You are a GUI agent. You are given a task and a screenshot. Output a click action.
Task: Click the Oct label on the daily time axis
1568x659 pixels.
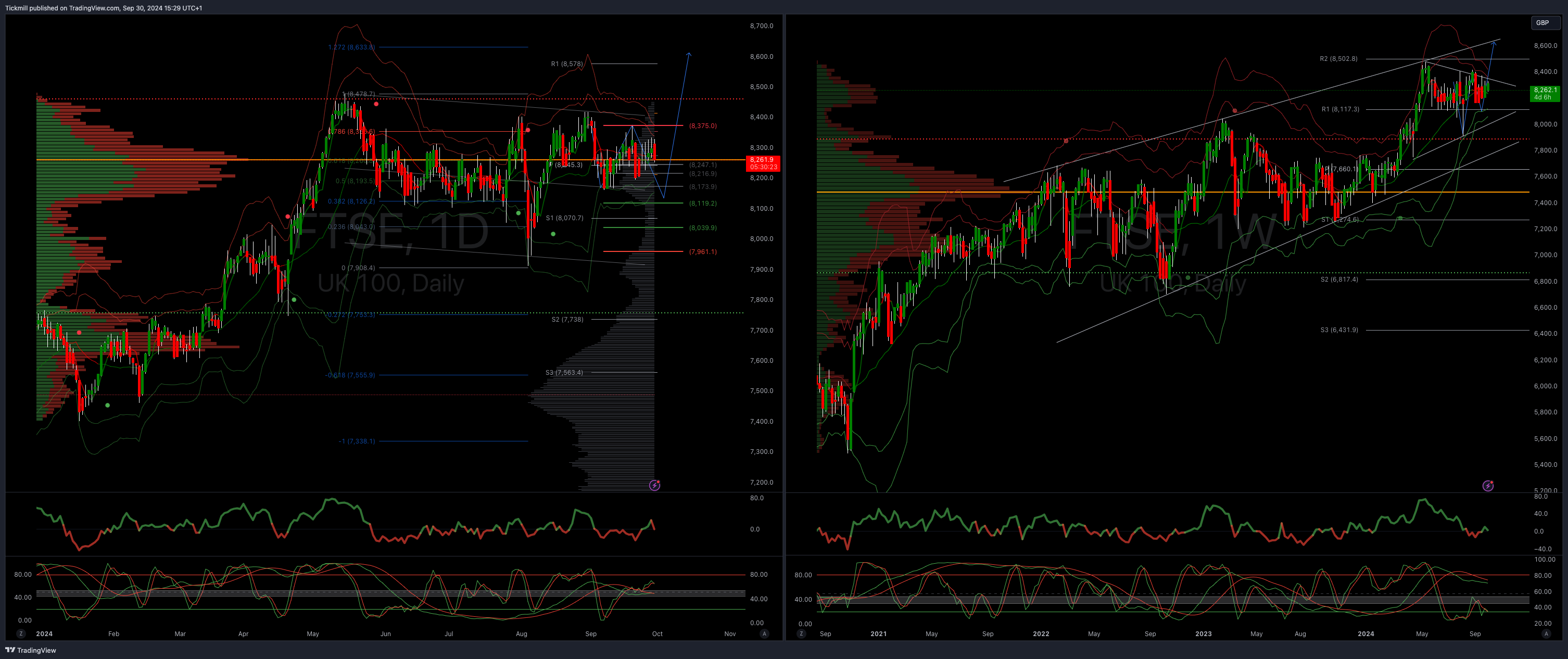point(657,633)
